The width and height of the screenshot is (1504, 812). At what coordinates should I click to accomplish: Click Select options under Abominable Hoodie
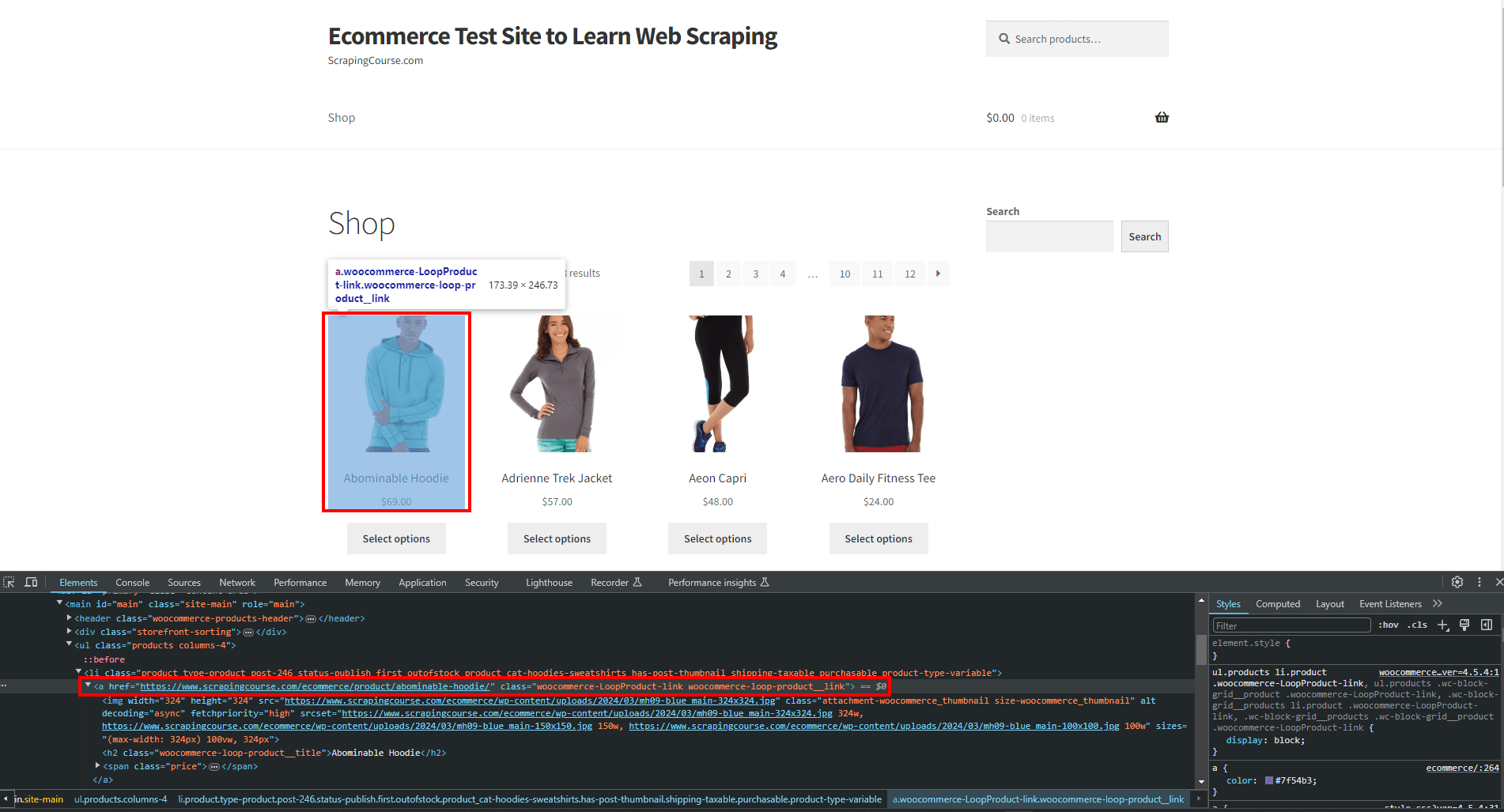pyautogui.click(x=396, y=538)
